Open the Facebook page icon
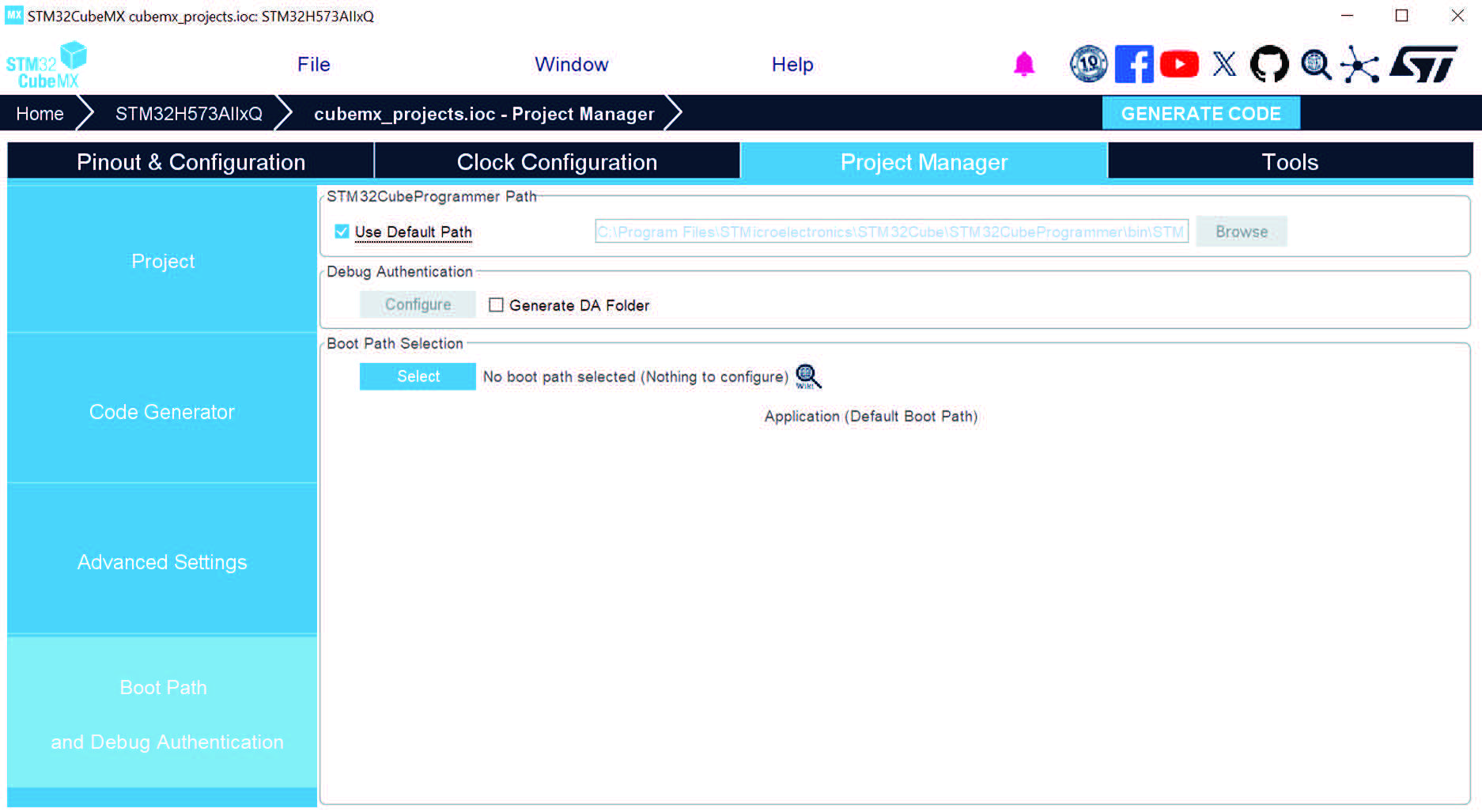Screen dimensions: 1482x812 click(x=1134, y=64)
